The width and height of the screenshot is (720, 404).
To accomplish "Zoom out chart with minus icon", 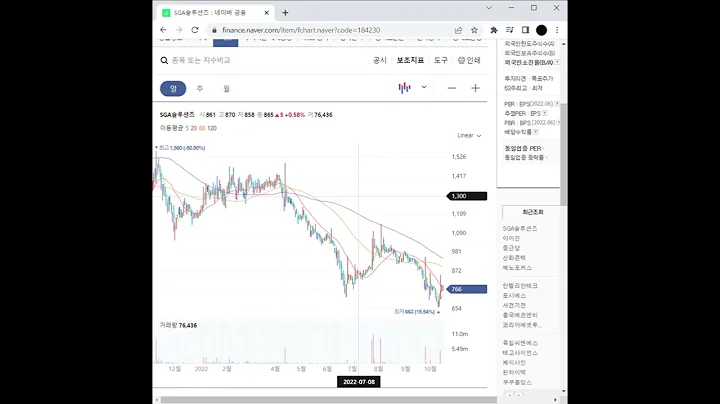I will [452, 88].
